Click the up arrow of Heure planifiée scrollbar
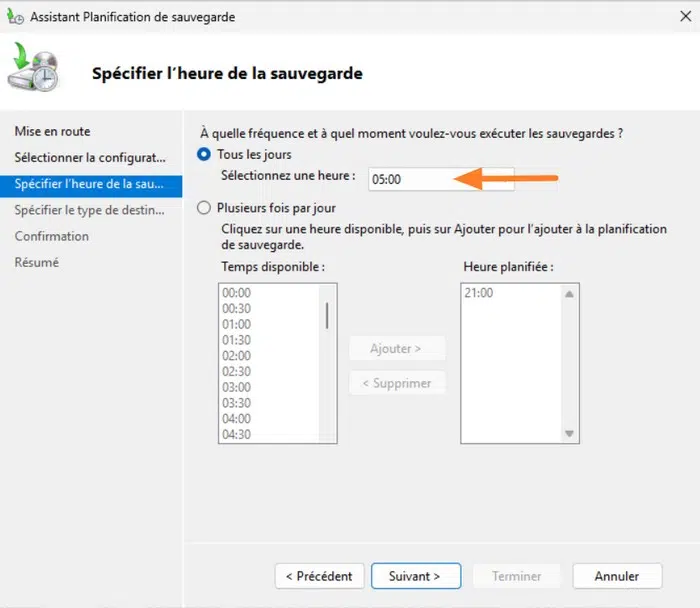The width and height of the screenshot is (700, 608). 569,294
